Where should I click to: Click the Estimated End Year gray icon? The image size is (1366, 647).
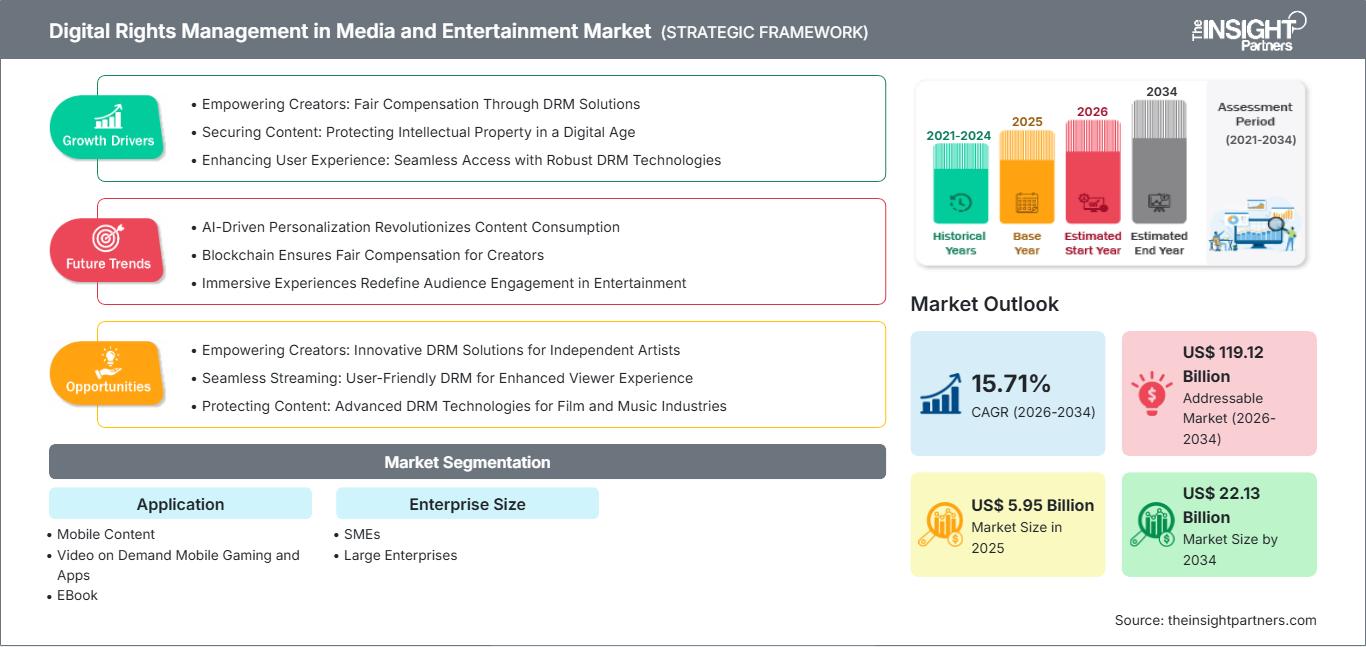pos(1159,203)
